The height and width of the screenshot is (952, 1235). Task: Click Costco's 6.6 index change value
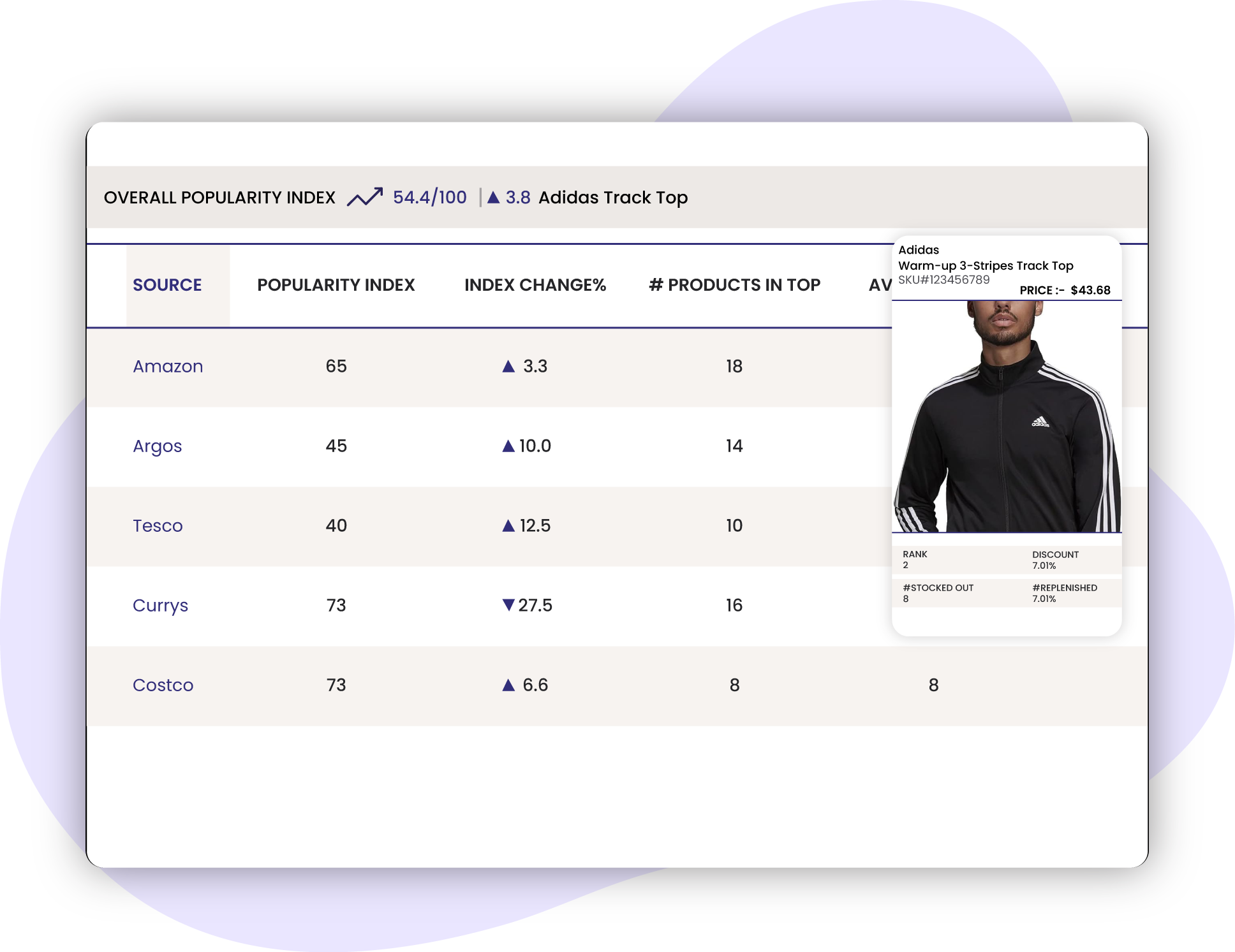coord(535,685)
